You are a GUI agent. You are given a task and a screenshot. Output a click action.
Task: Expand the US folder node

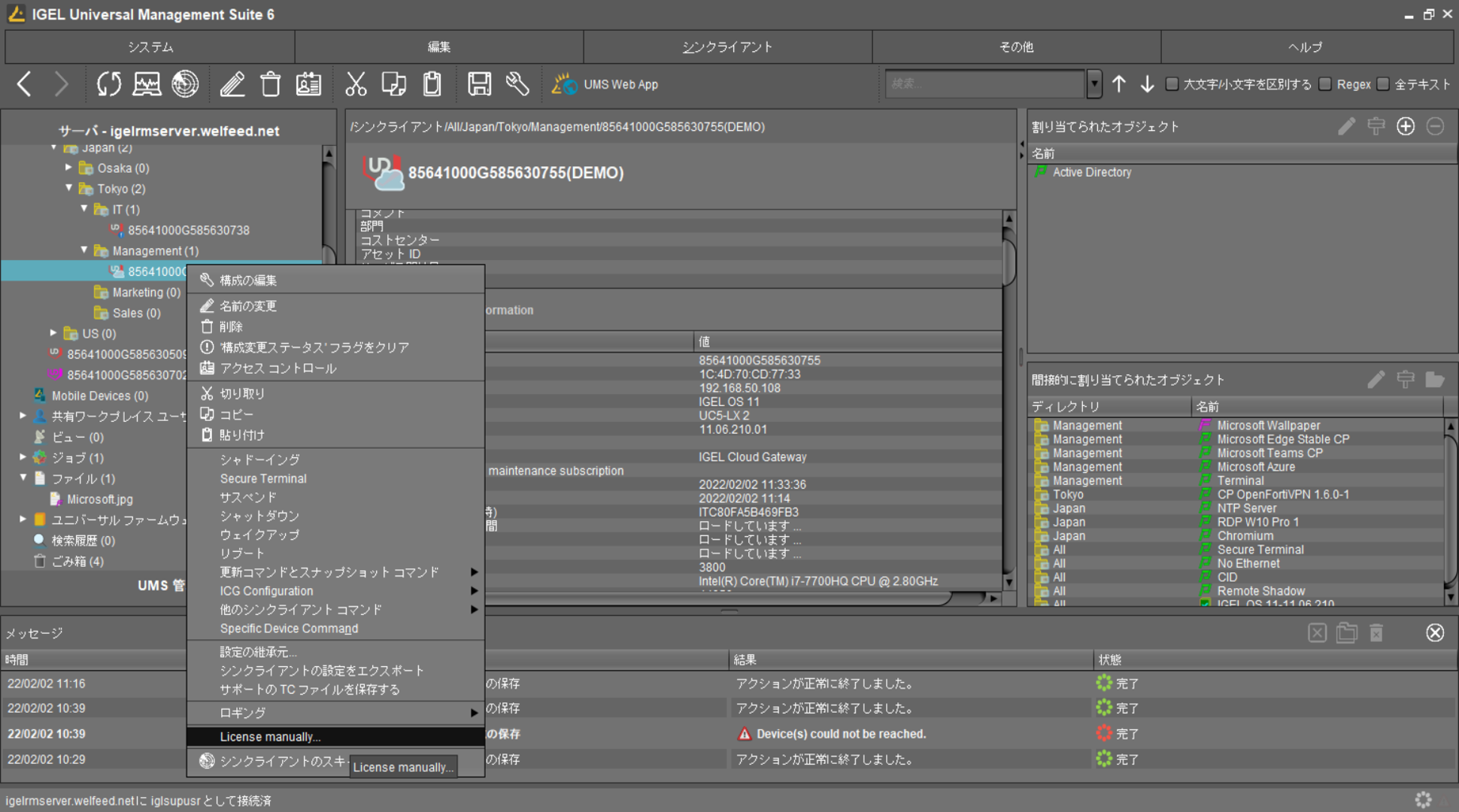[x=53, y=333]
